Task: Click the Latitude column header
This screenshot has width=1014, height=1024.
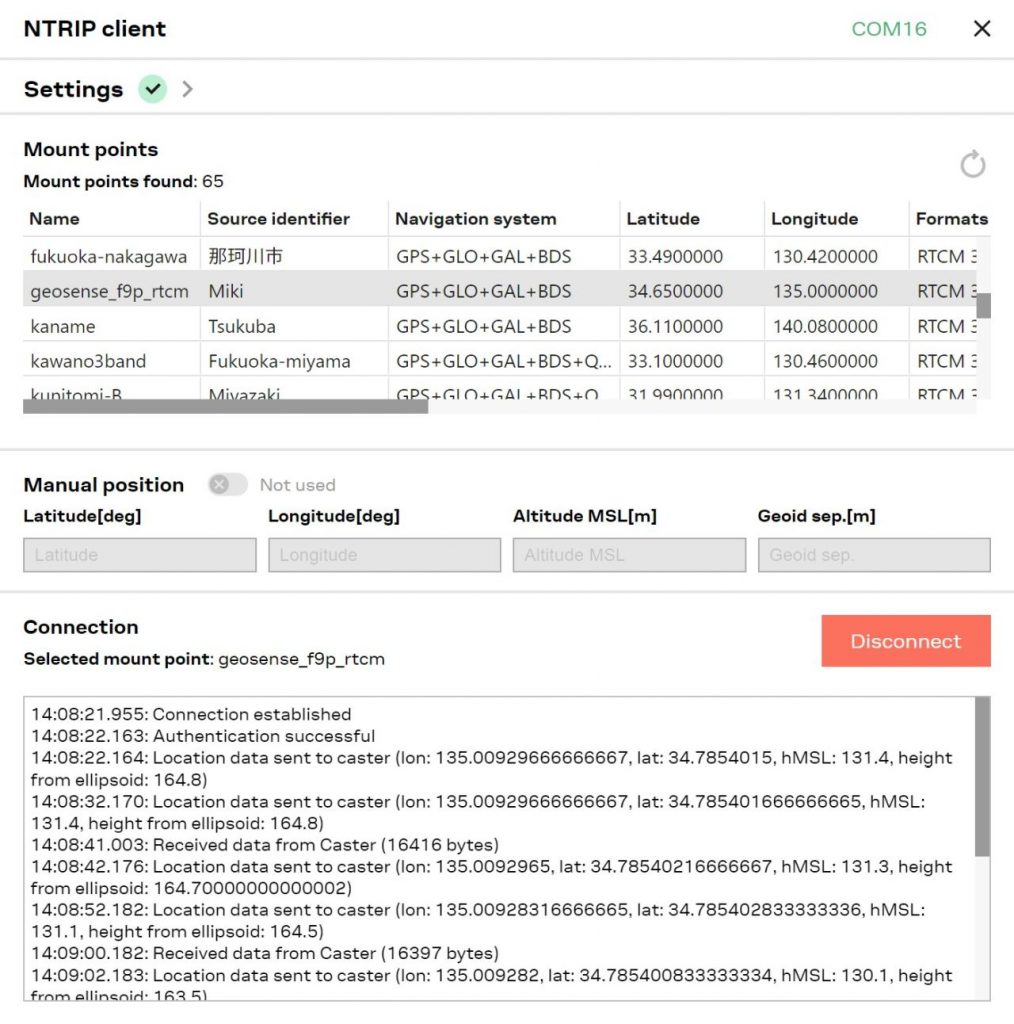Action: pyautogui.click(x=662, y=219)
